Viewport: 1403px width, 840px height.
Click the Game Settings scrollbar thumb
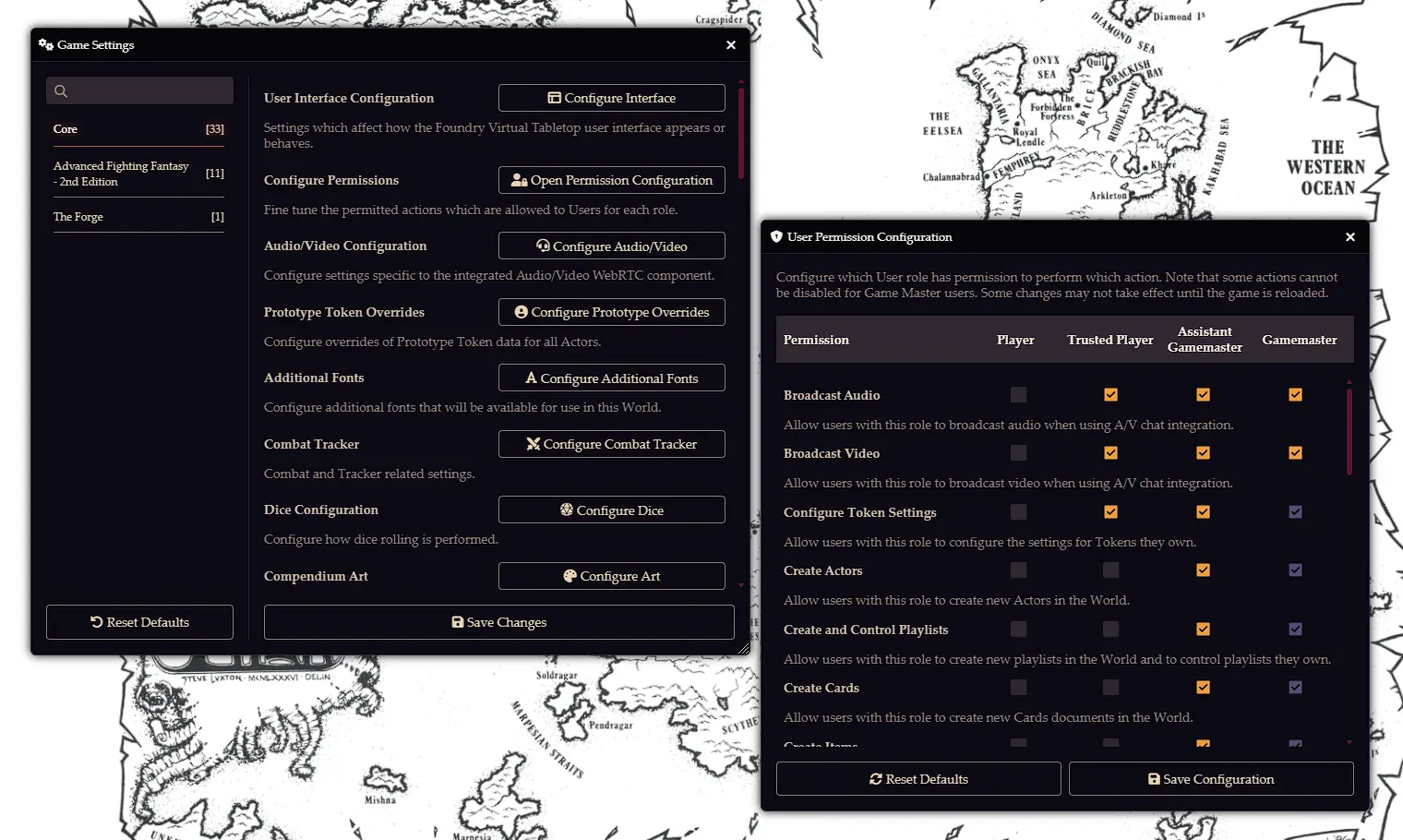pyautogui.click(x=740, y=134)
